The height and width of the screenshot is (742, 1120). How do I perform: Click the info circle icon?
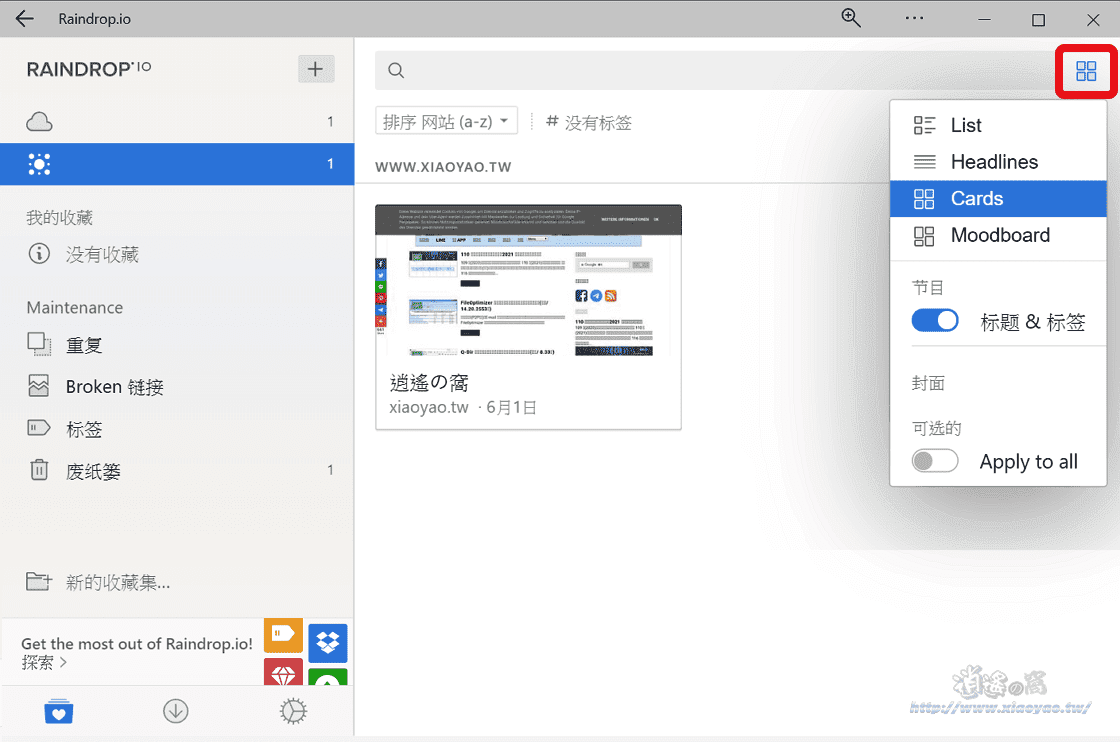click(x=39, y=253)
